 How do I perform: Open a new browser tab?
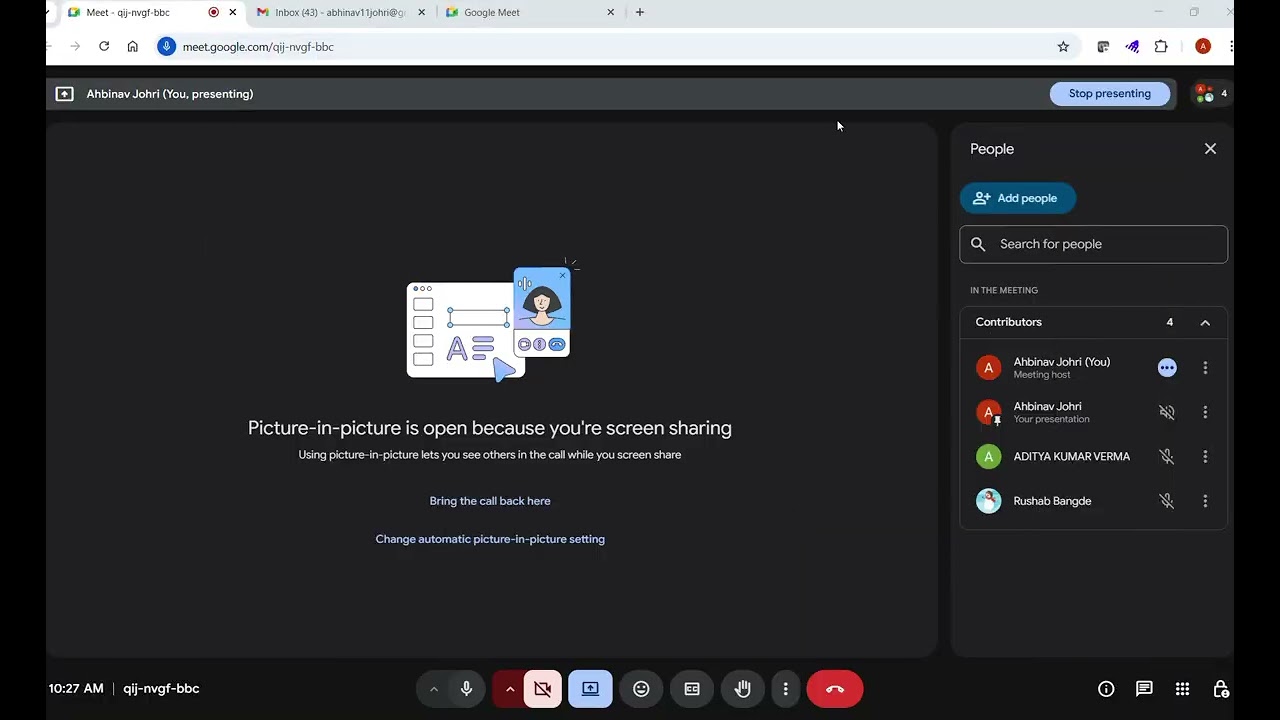(640, 12)
